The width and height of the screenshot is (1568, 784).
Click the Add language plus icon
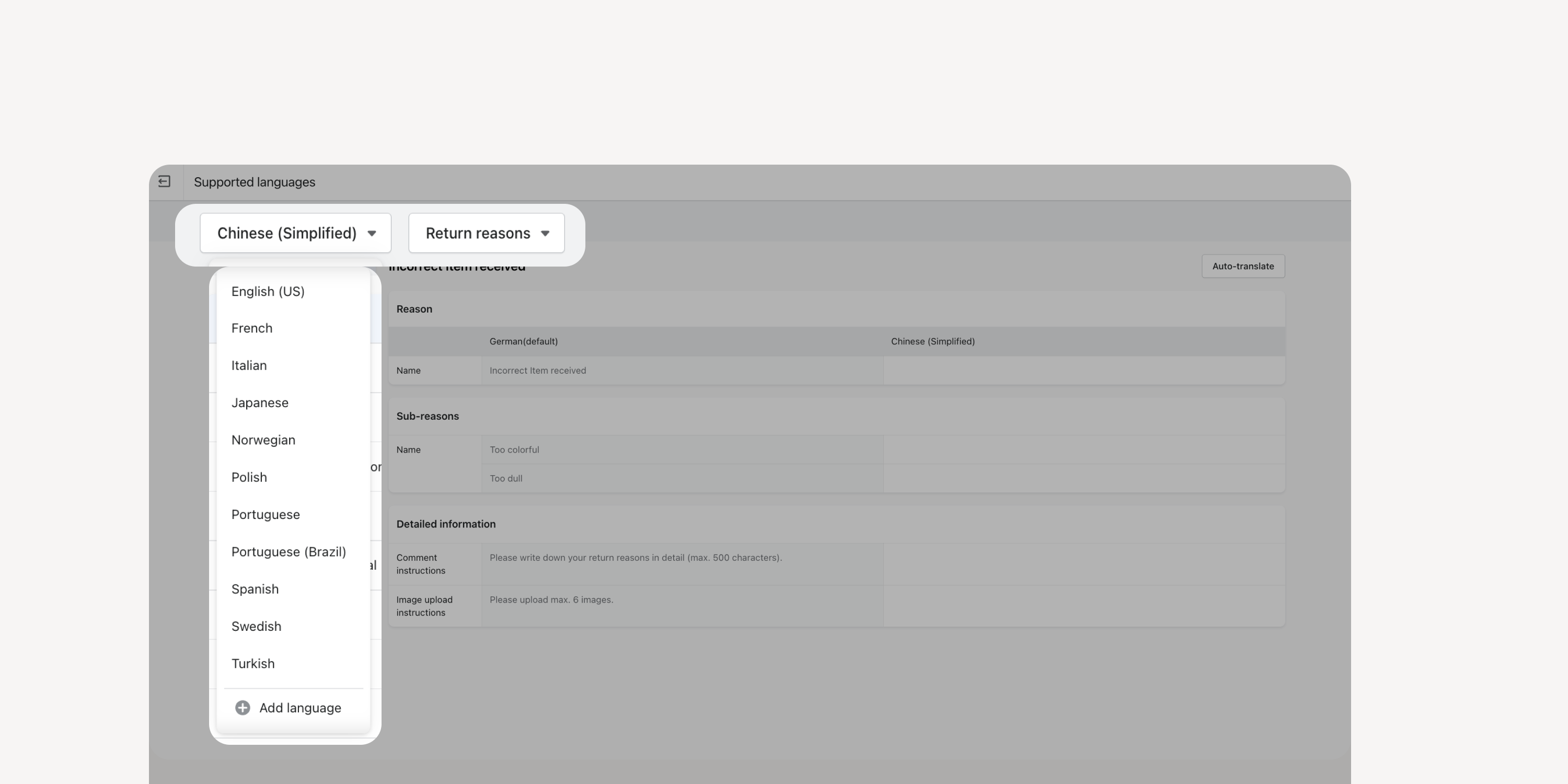pos(243,708)
